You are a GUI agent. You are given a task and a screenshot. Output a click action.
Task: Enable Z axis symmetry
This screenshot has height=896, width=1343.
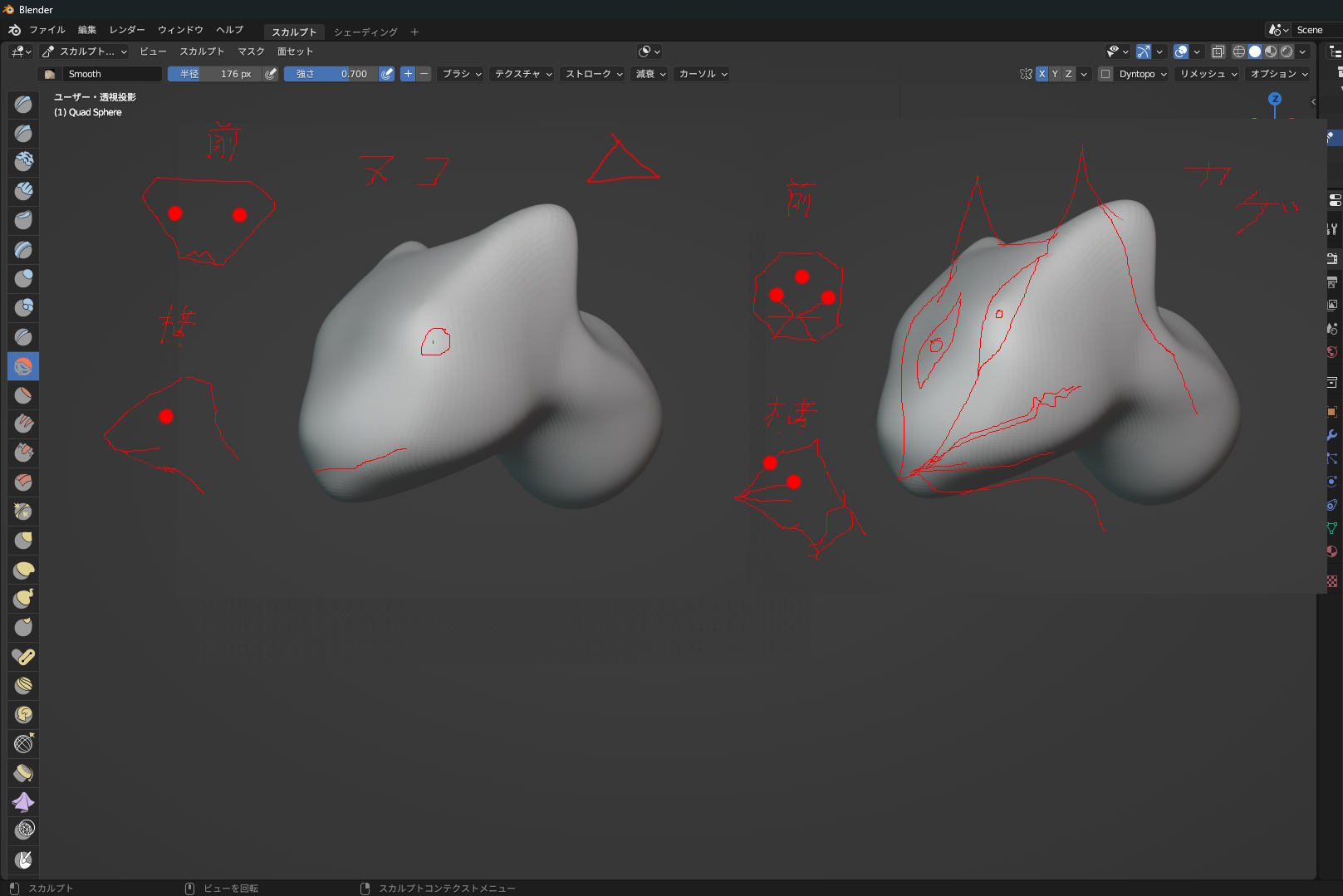point(1068,74)
